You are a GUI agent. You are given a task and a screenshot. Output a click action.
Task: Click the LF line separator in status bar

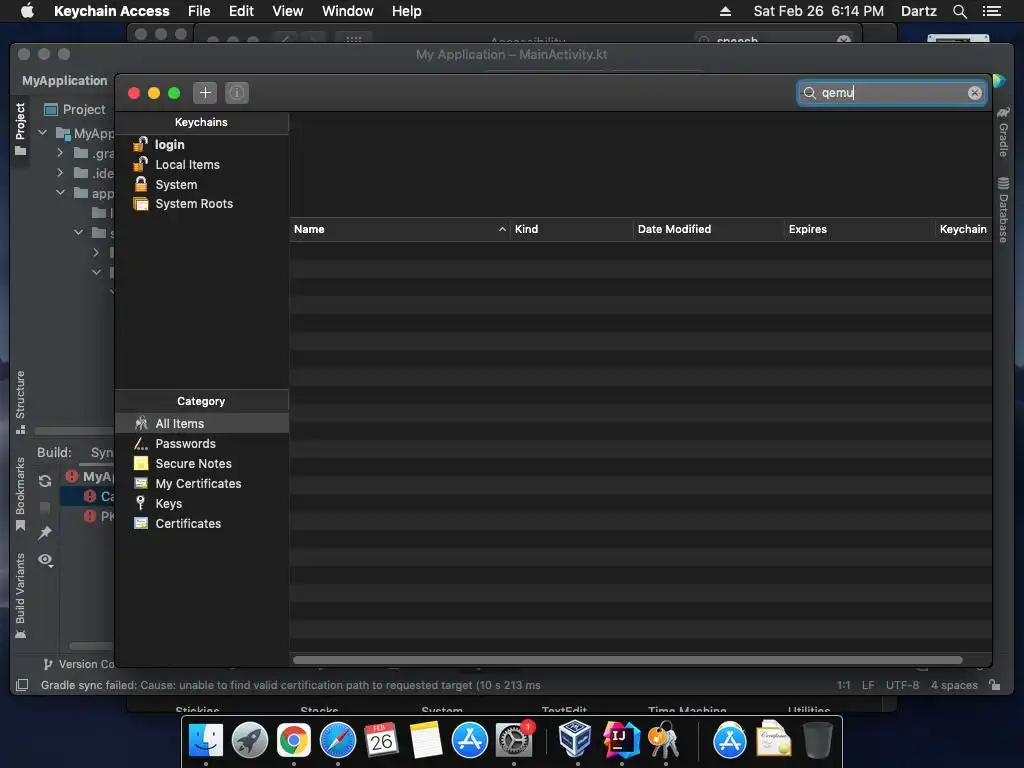pos(868,685)
